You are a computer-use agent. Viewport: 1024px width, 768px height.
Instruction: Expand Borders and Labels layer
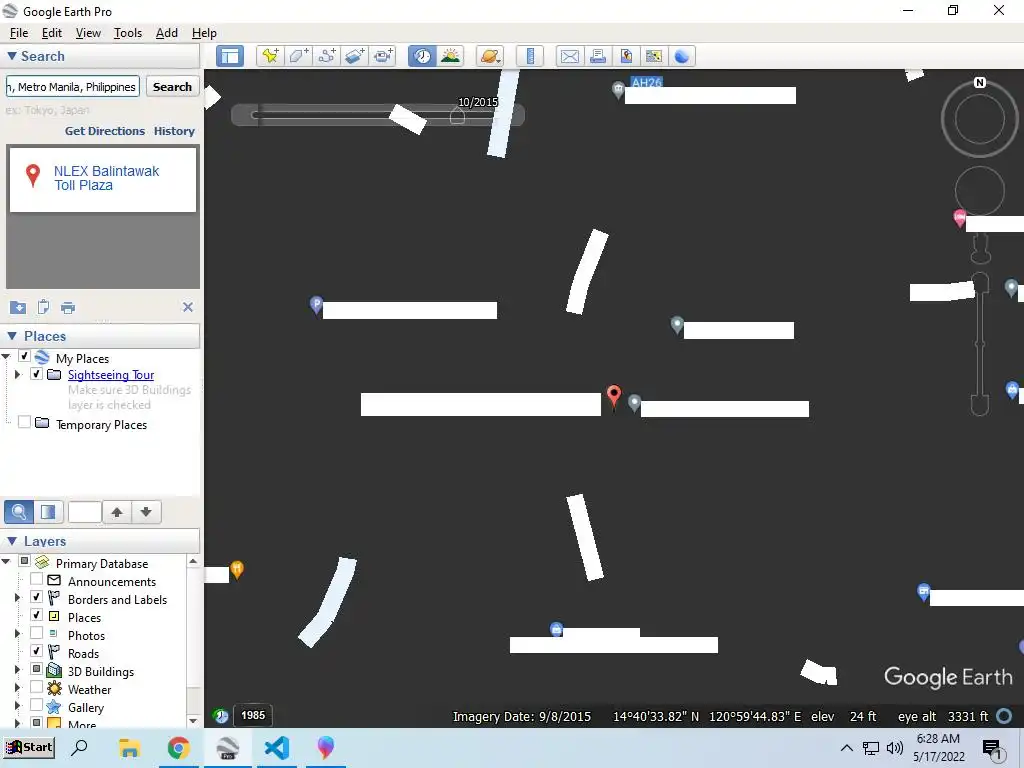[x=18, y=598]
